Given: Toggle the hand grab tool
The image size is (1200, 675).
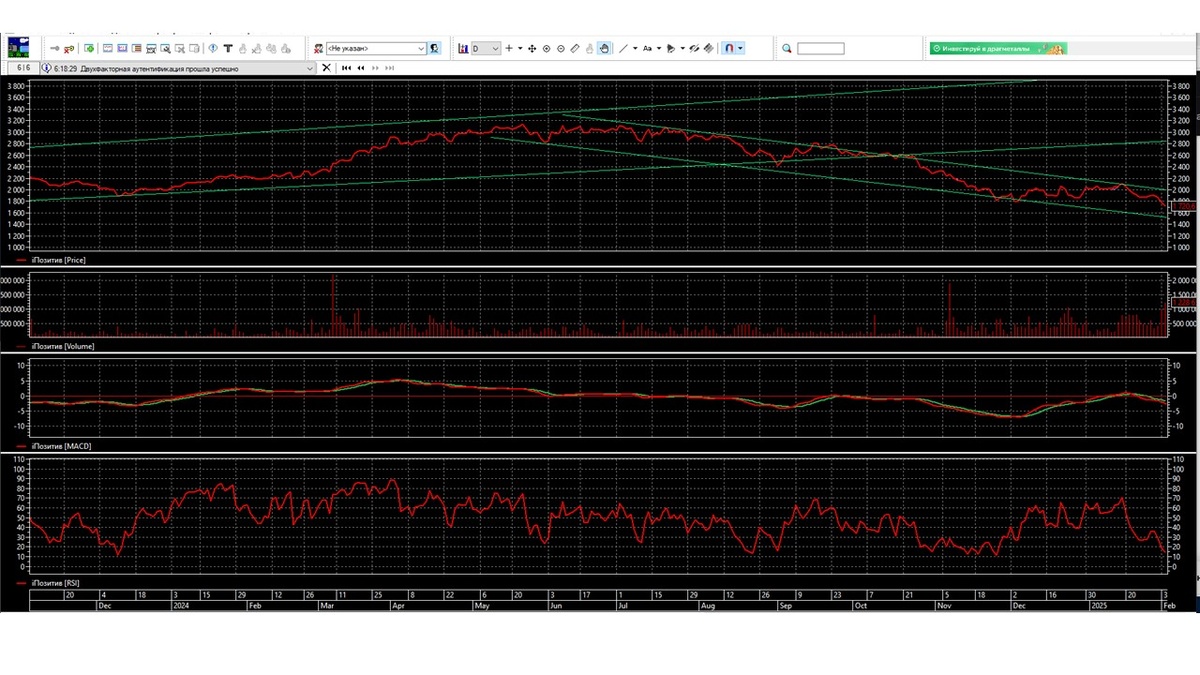Looking at the screenshot, I should 605,48.
